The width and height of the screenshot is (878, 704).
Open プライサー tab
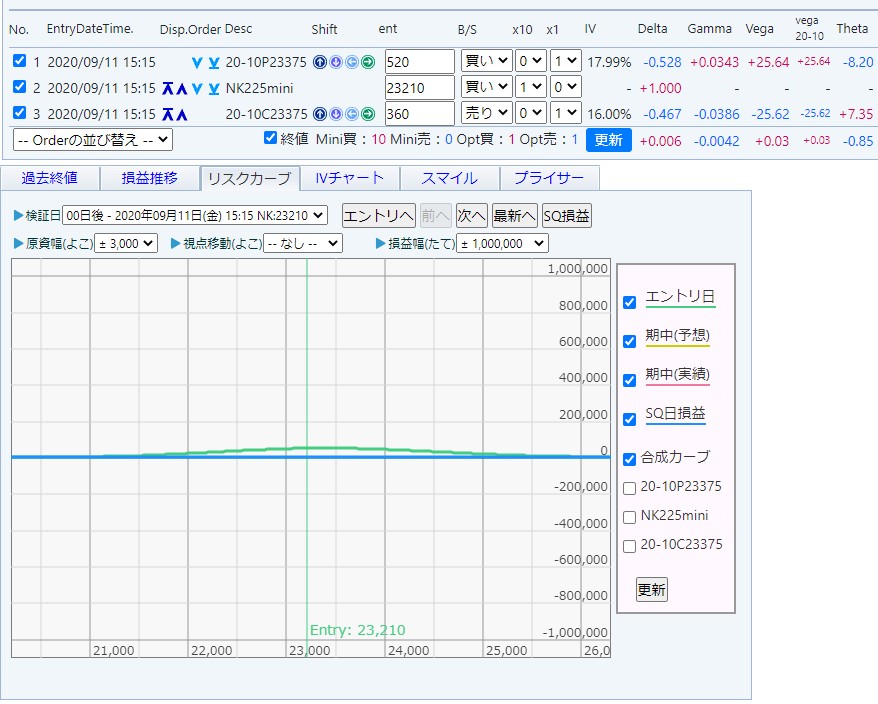549,178
